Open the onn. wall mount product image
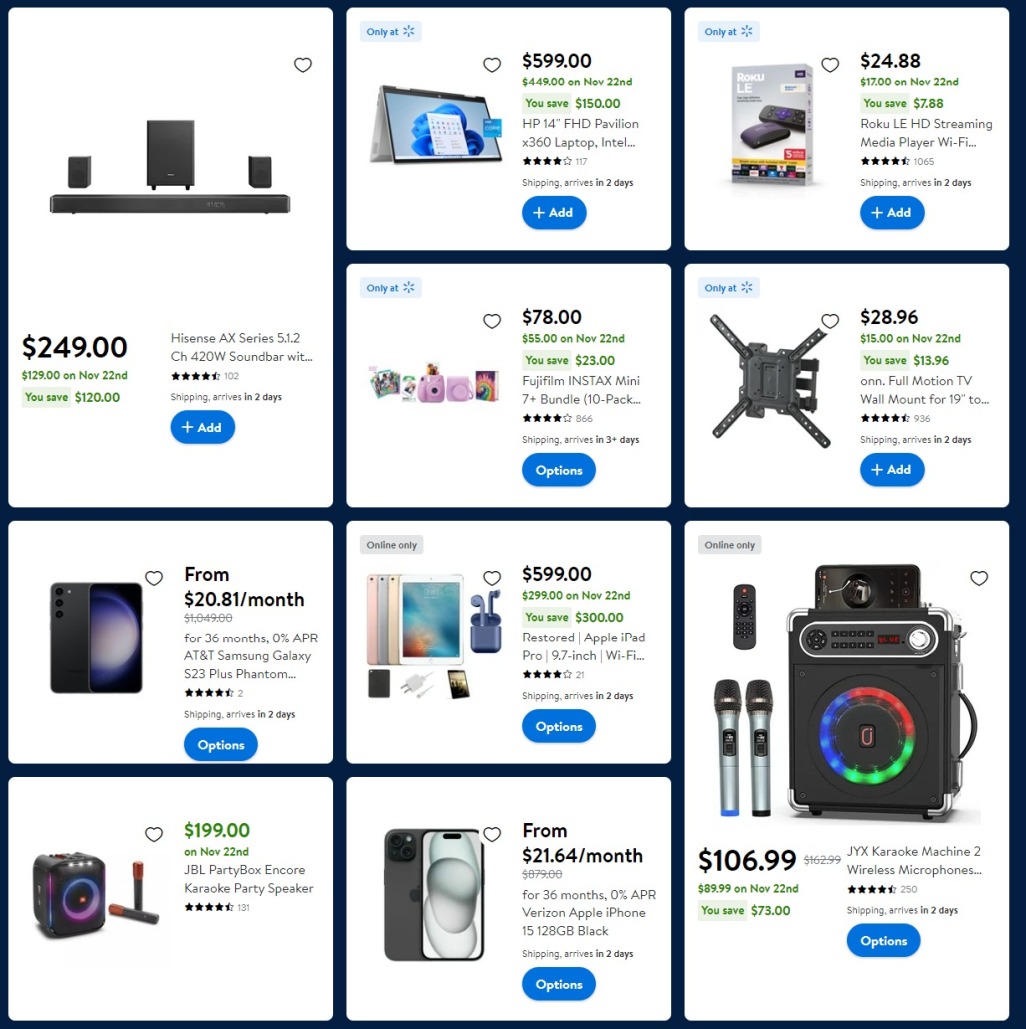Image resolution: width=1026 pixels, height=1029 pixels. [x=771, y=380]
